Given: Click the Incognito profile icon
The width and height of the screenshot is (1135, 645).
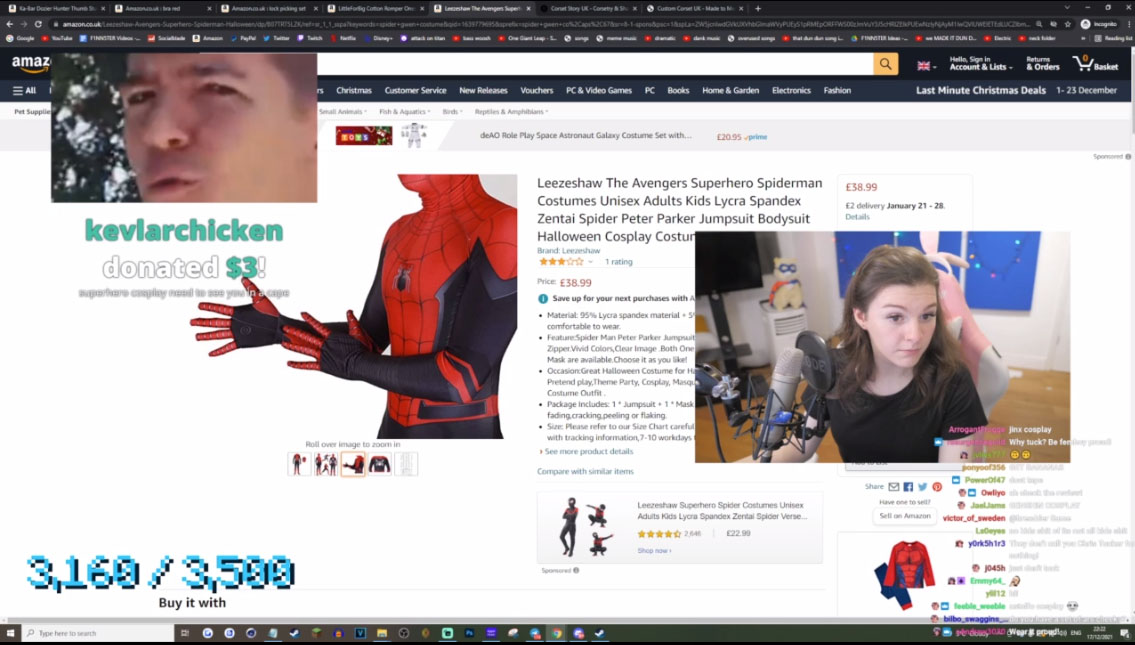Looking at the screenshot, I should point(1099,24).
